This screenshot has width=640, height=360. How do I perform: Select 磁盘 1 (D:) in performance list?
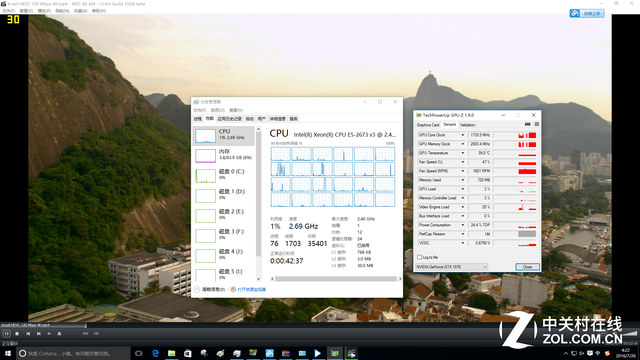224,196
